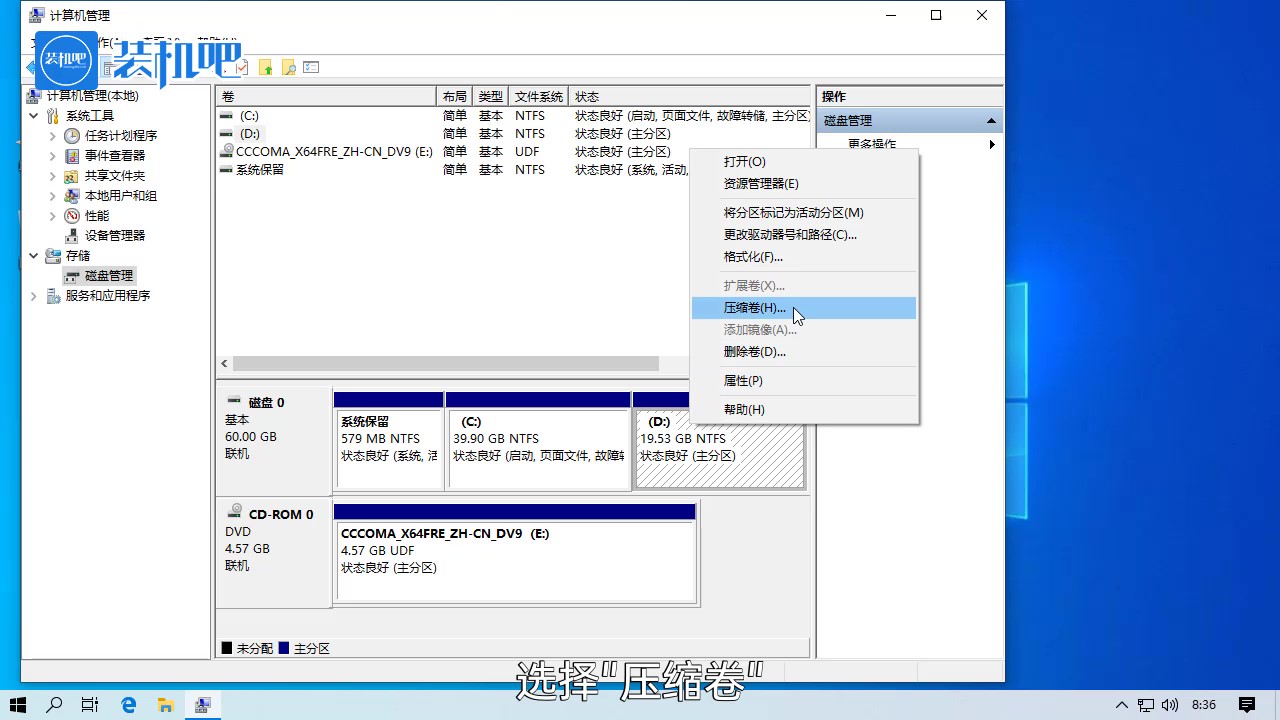Choose 删除卷(D)... in the context menu
The height and width of the screenshot is (720, 1280).
pyautogui.click(x=754, y=352)
